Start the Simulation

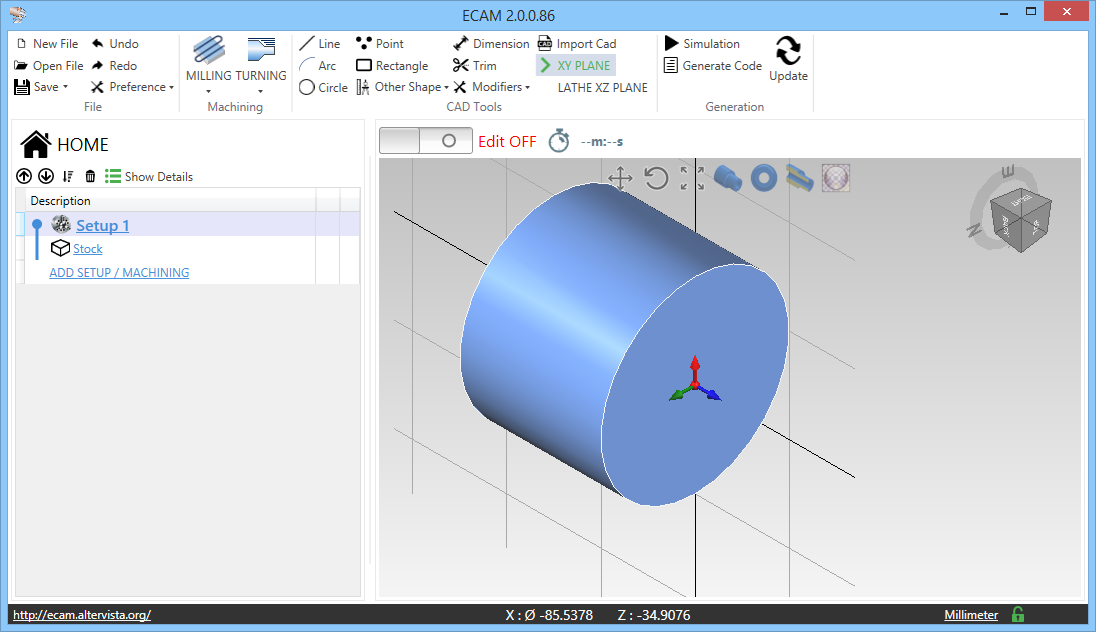coord(702,43)
